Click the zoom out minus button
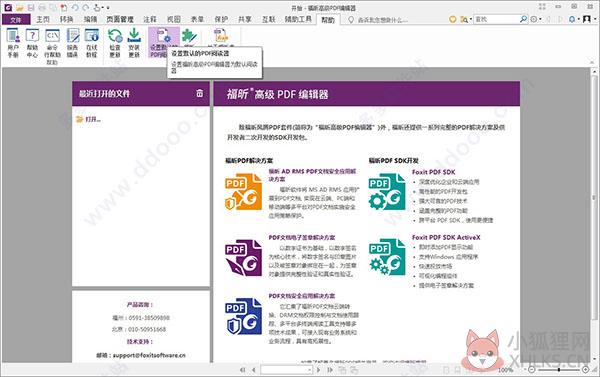The width and height of the screenshot is (600, 377). [x=532, y=370]
